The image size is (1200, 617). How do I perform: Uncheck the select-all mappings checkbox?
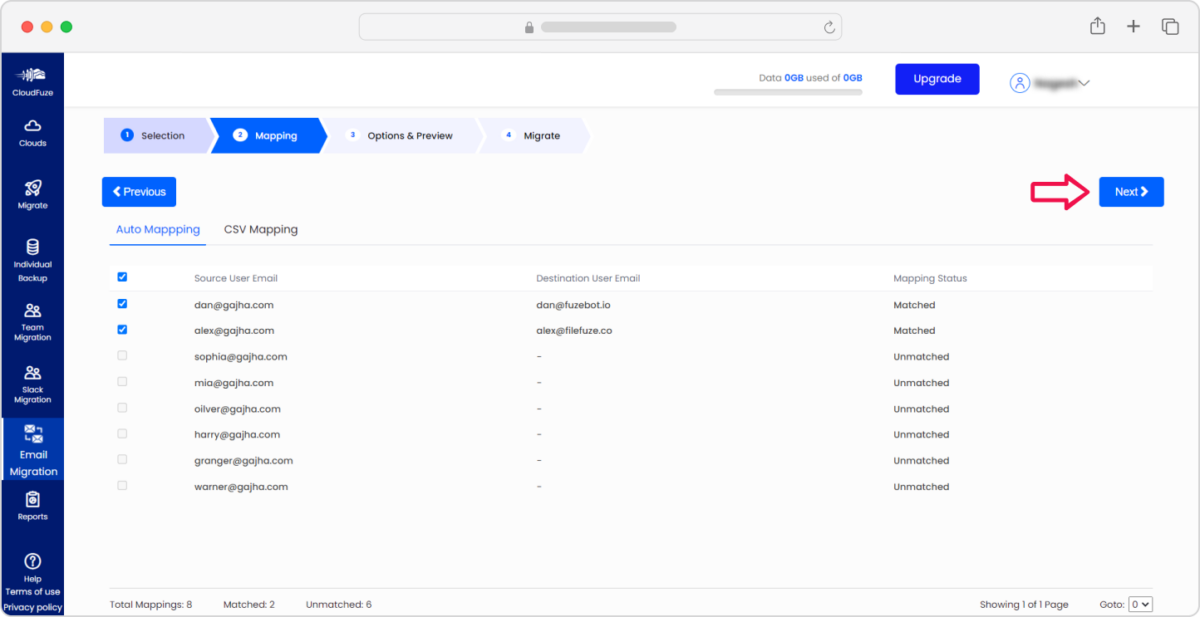pyautogui.click(x=121, y=277)
